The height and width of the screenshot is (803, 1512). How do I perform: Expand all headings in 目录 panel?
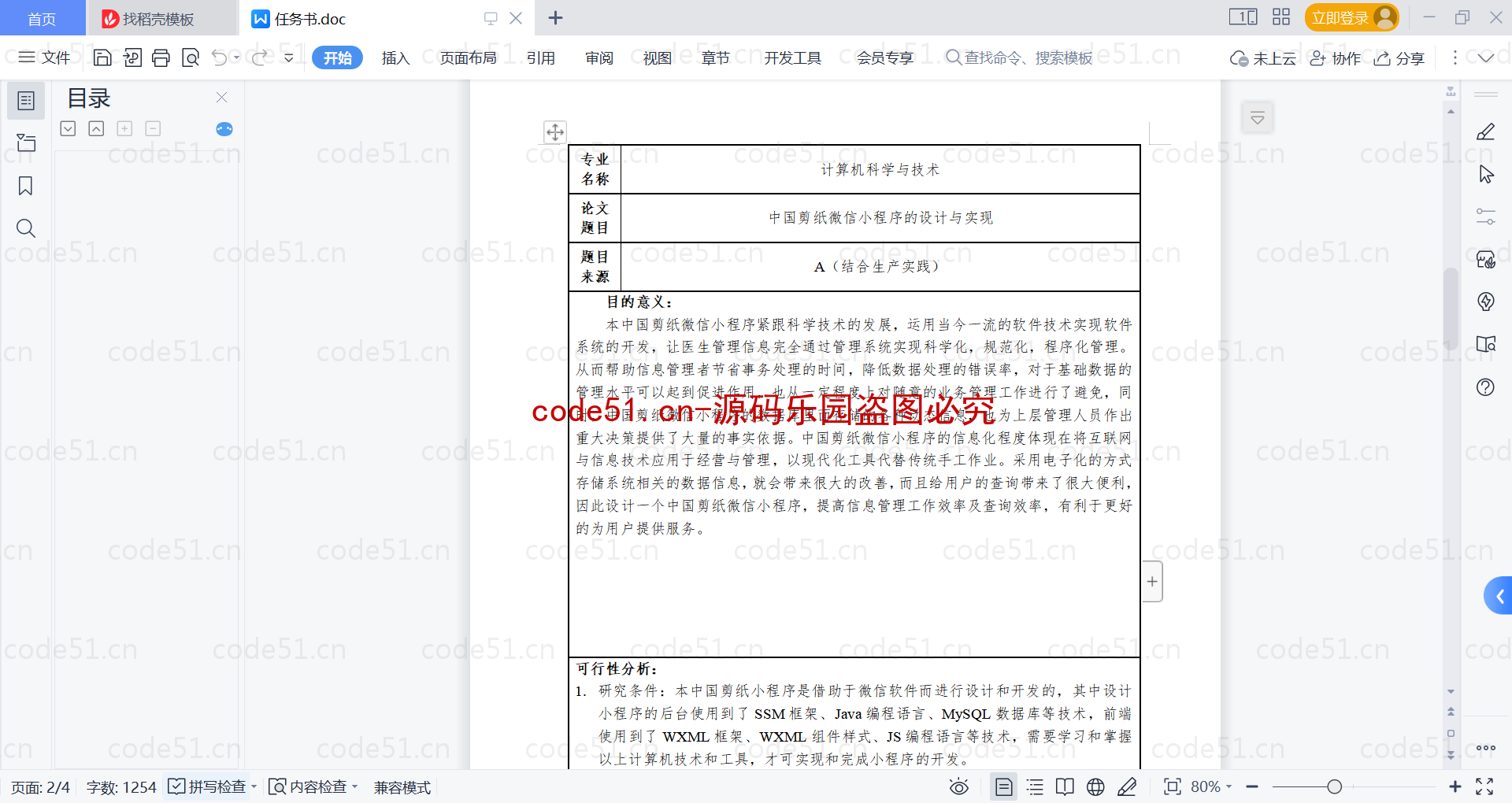[x=69, y=128]
